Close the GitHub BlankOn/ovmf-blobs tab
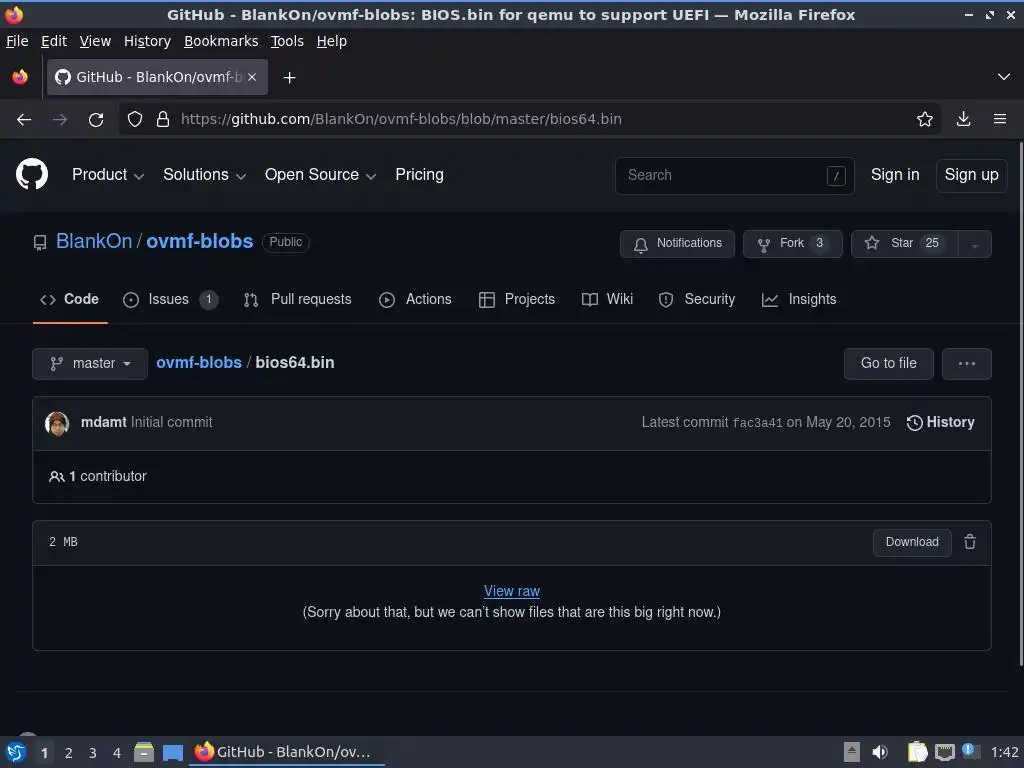Image resolution: width=1024 pixels, height=768 pixels. point(252,77)
